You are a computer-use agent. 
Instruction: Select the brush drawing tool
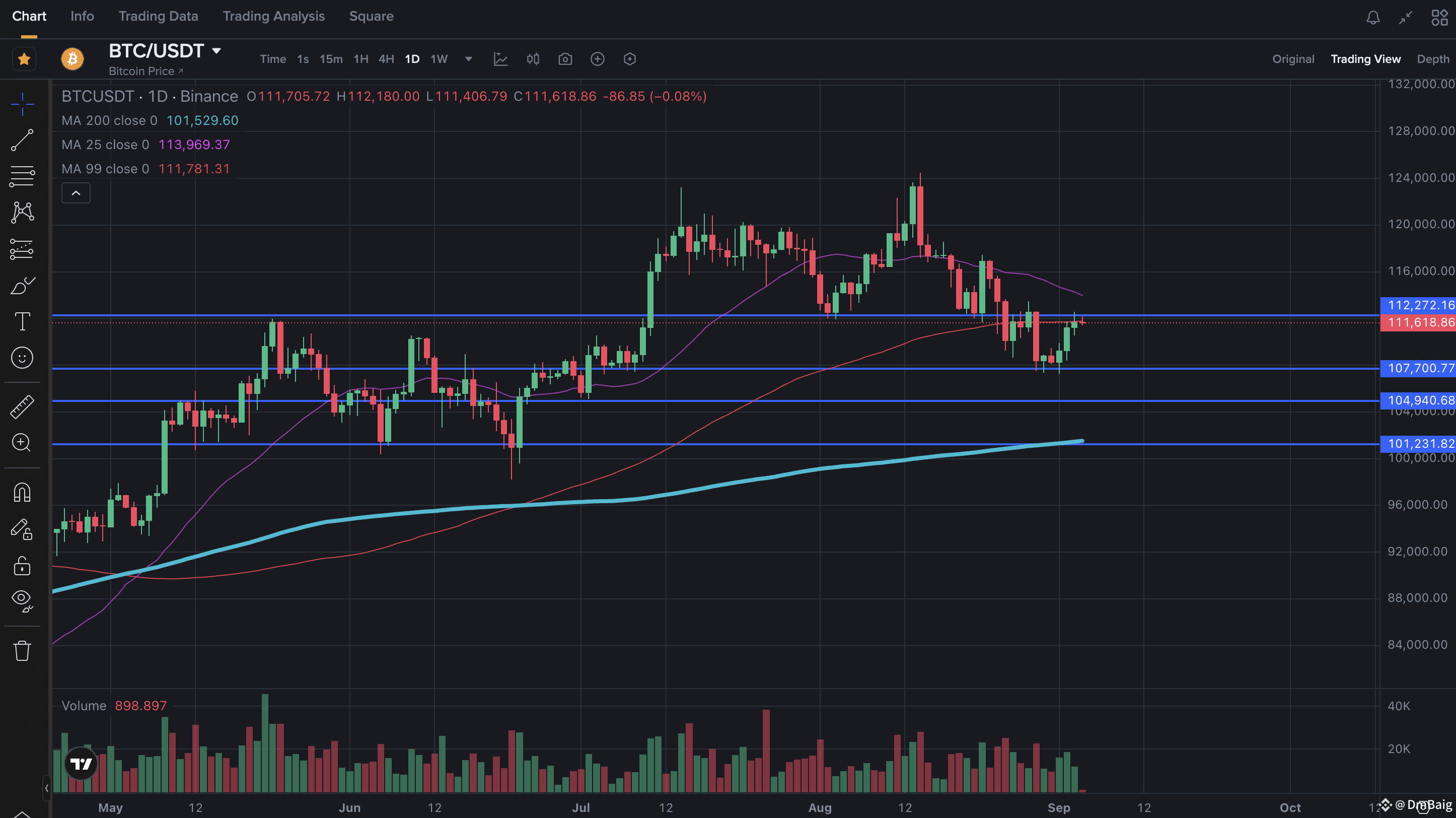click(22, 286)
